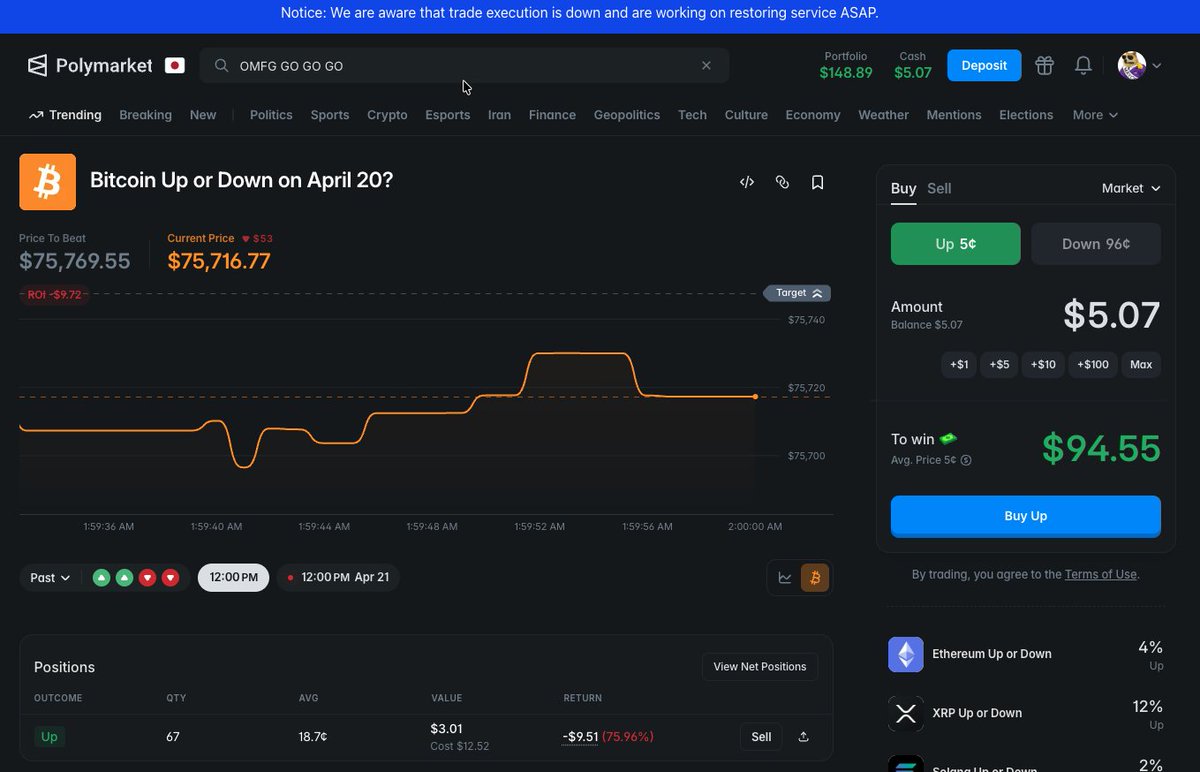Screen dimensions: 1200x772
Task: Open the embed code icon
Action: tap(746, 182)
